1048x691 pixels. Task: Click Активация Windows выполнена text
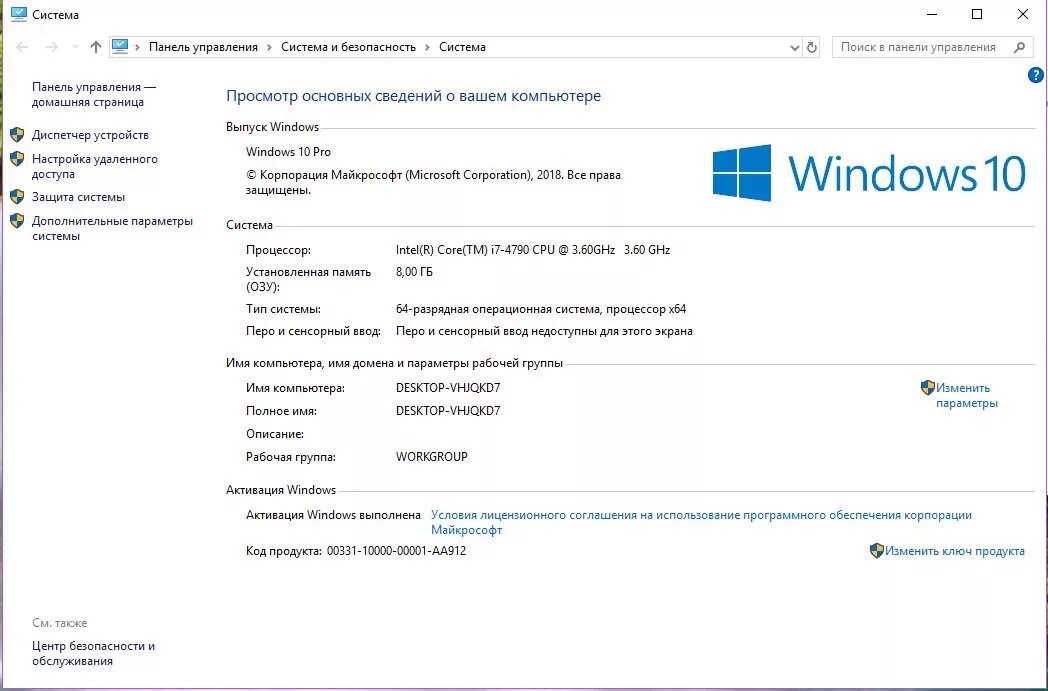pyautogui.click(x=334, y=515)
